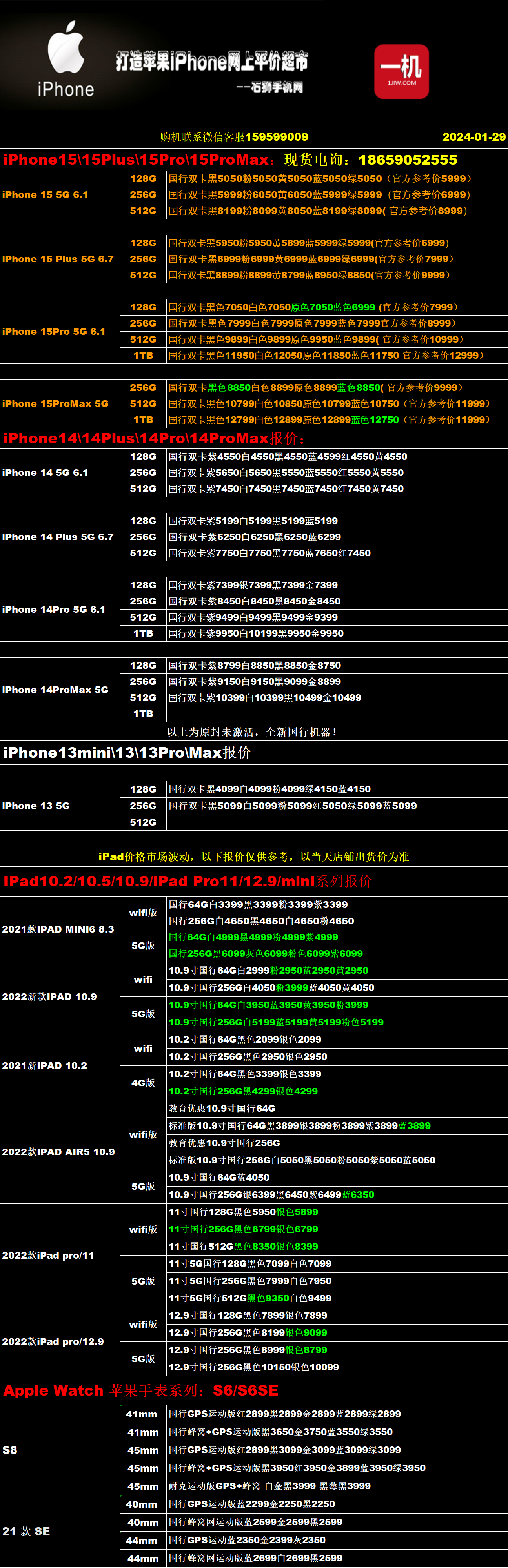Image resolution: width=508 pixels, height=1568 pixels.
Task: Select the 2022款iPad pro/11 model cell
Action: click(60, 1256)
